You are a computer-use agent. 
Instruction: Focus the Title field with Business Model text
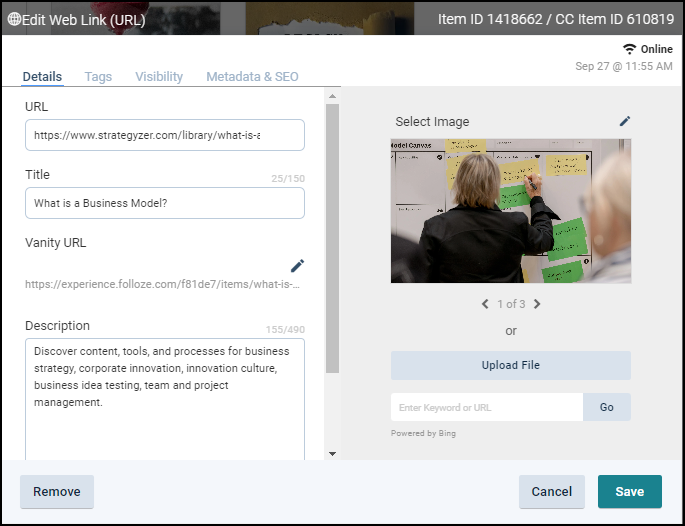click(x=164, y=203)
